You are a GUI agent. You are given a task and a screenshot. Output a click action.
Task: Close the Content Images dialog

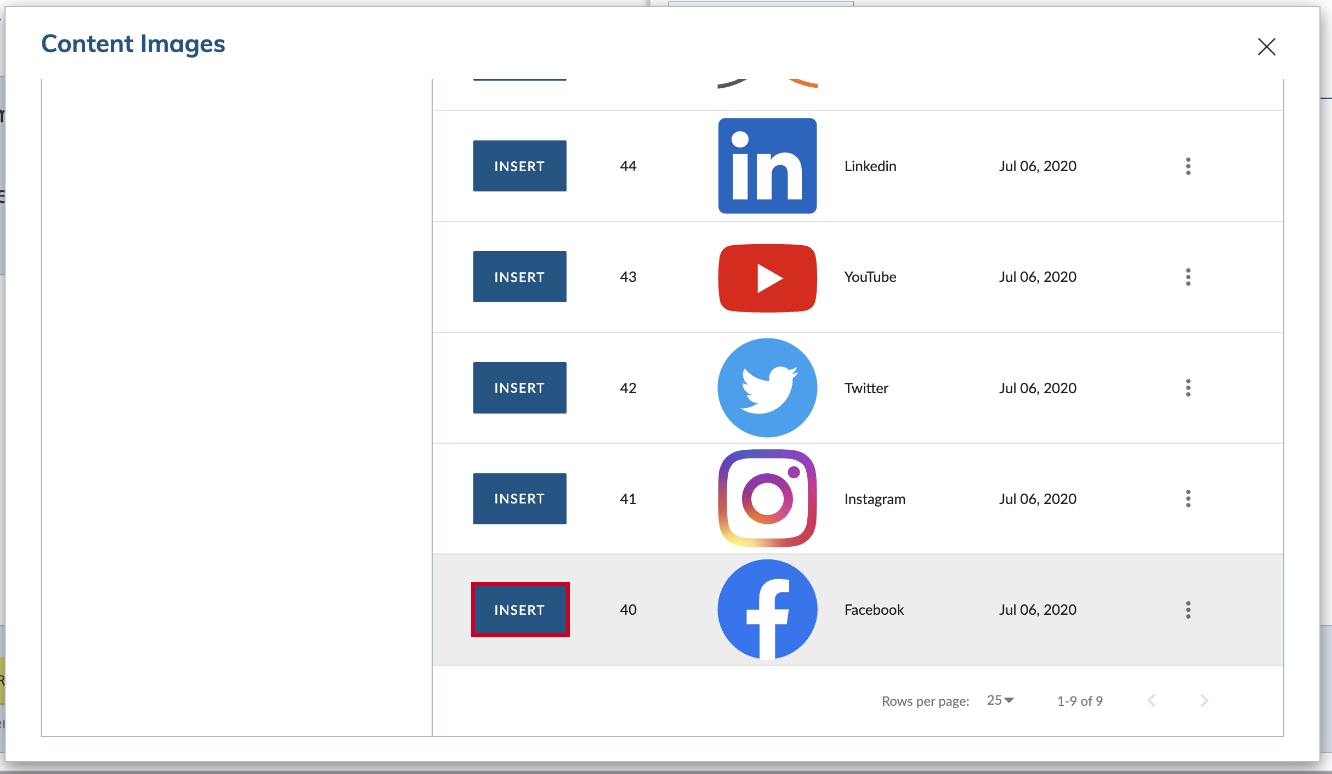[1266, 47]
